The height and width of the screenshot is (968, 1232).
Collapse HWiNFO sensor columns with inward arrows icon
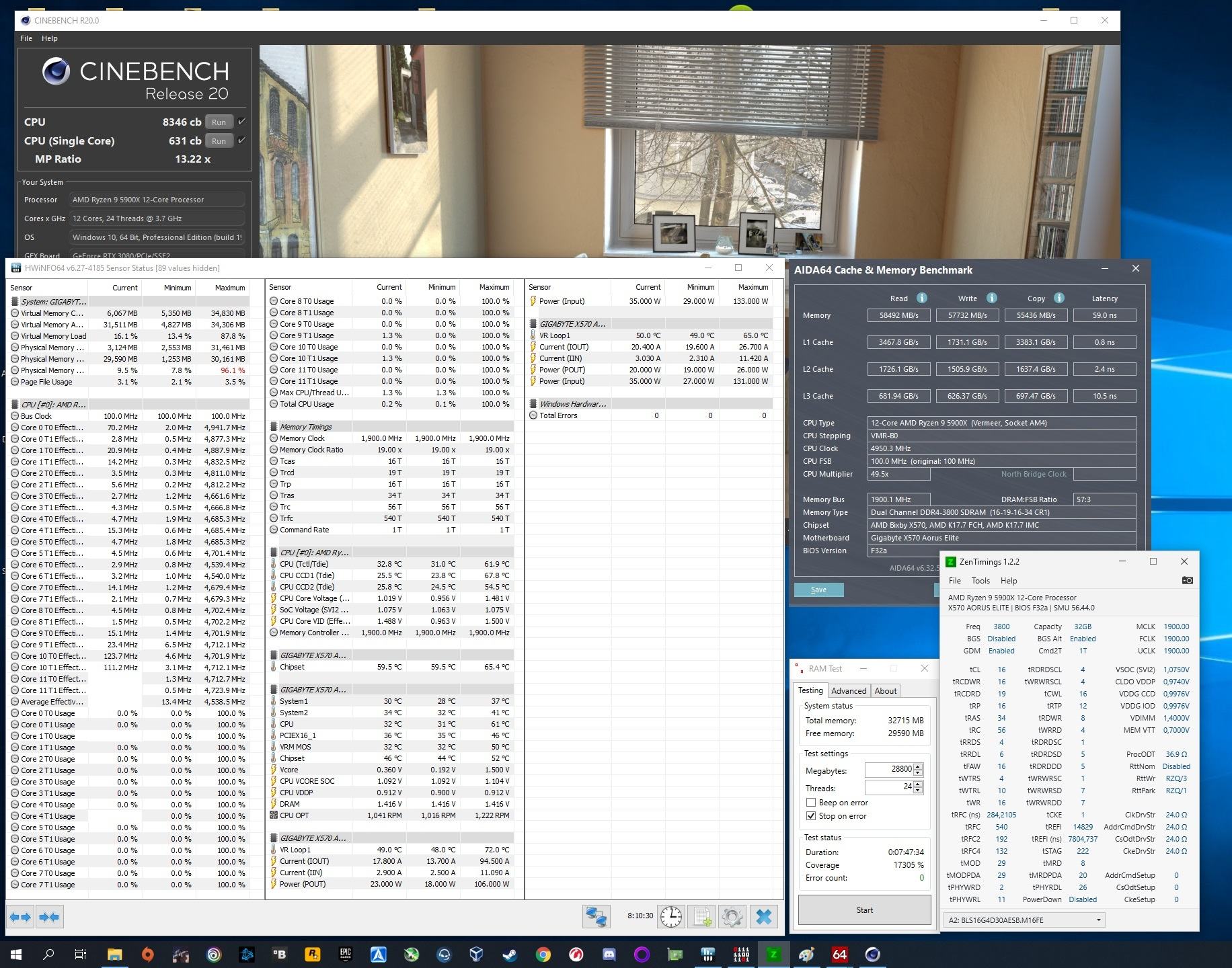[49, 916]
